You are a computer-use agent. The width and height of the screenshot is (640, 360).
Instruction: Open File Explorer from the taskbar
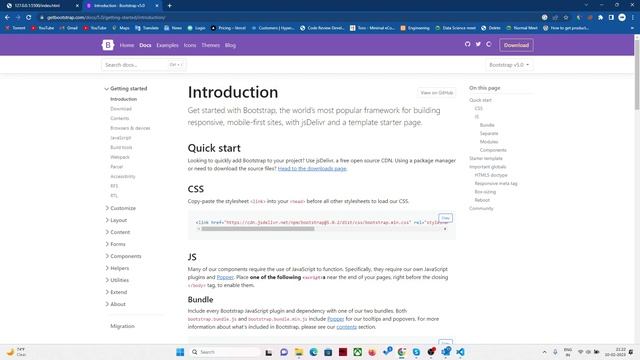click(299, 352)
